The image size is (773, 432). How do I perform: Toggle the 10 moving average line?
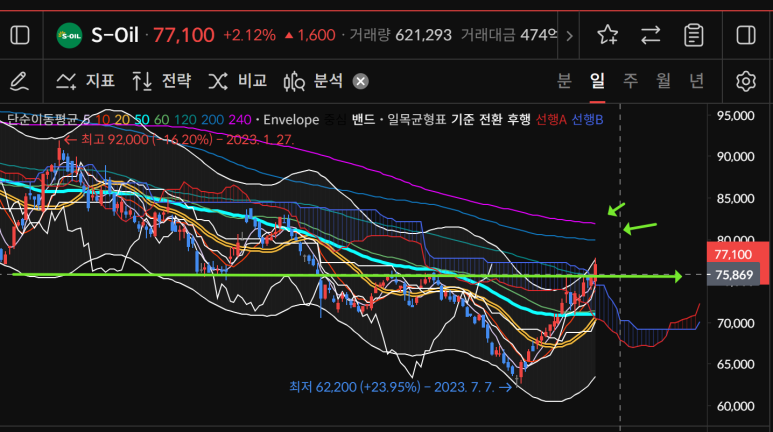(x=103, y=119)
